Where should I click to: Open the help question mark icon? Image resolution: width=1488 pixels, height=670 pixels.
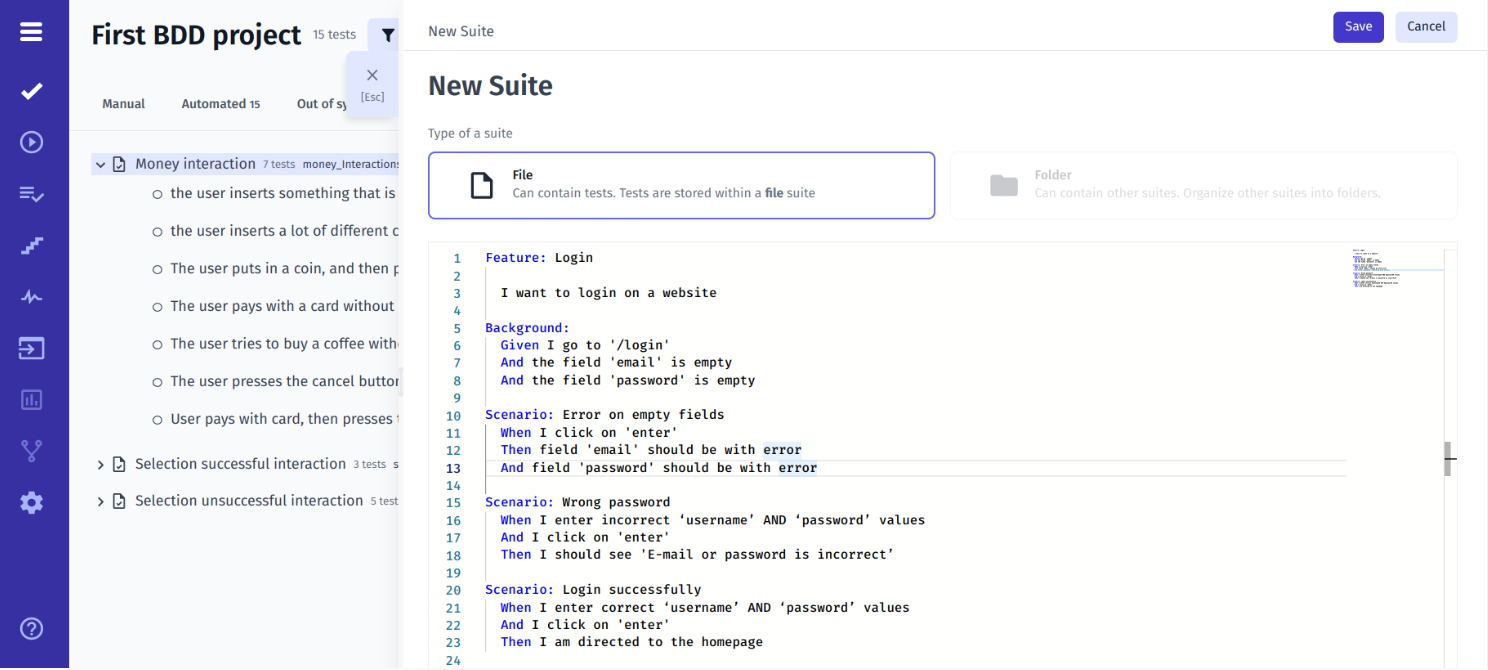click(31, 629)
